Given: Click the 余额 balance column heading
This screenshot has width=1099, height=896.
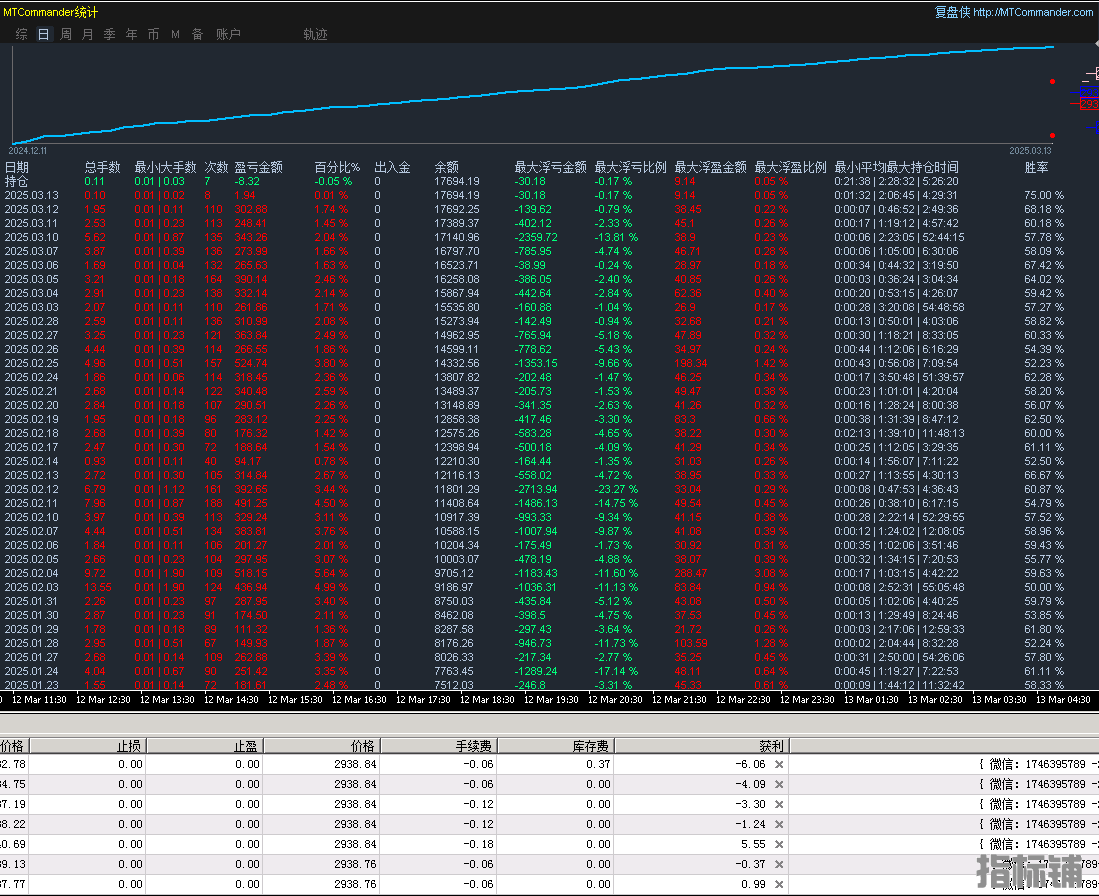Looking at the screenshot, I should 446,167.
